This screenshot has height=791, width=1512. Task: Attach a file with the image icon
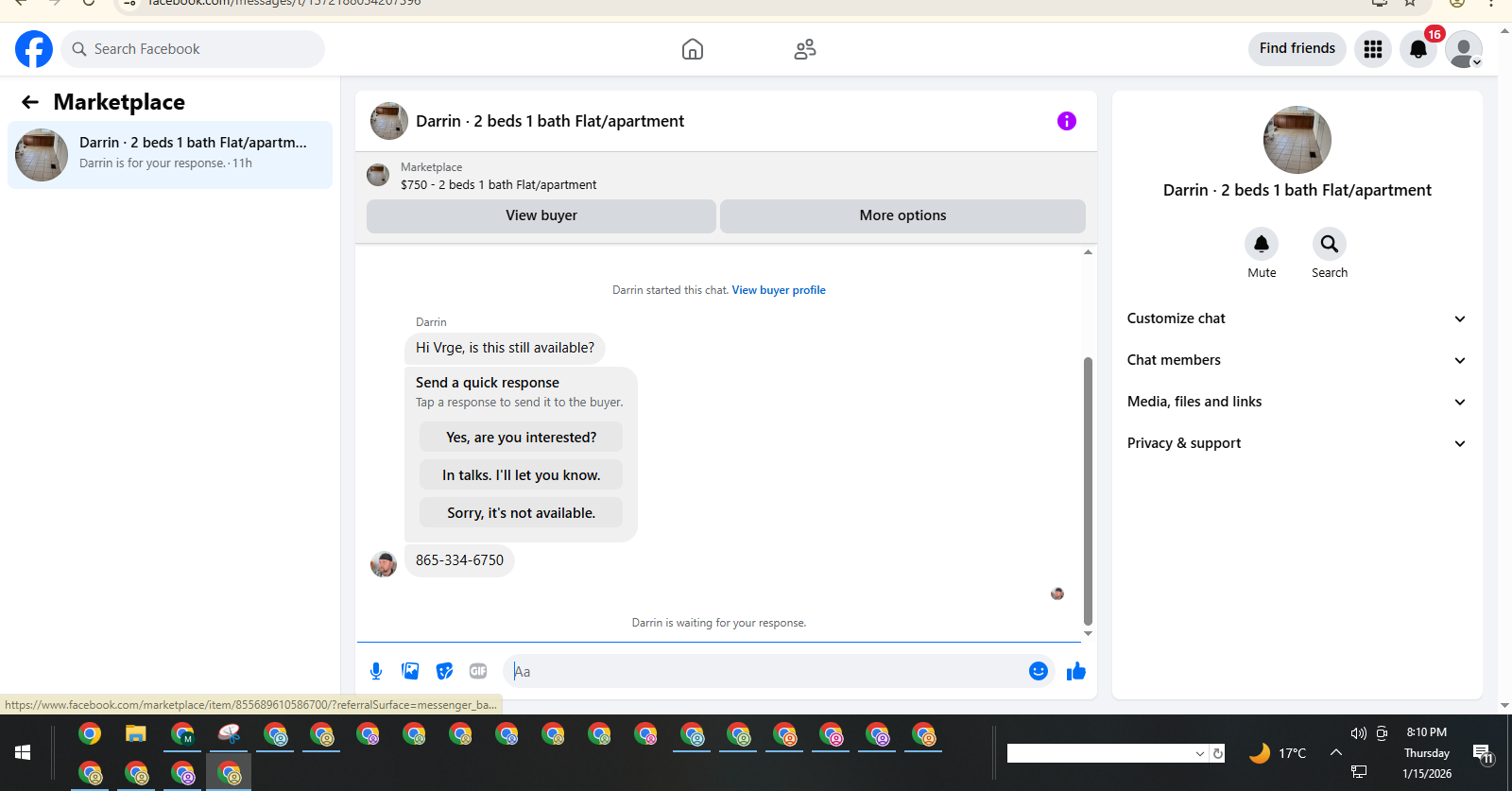pyautogui.click(x=410, y=671)
